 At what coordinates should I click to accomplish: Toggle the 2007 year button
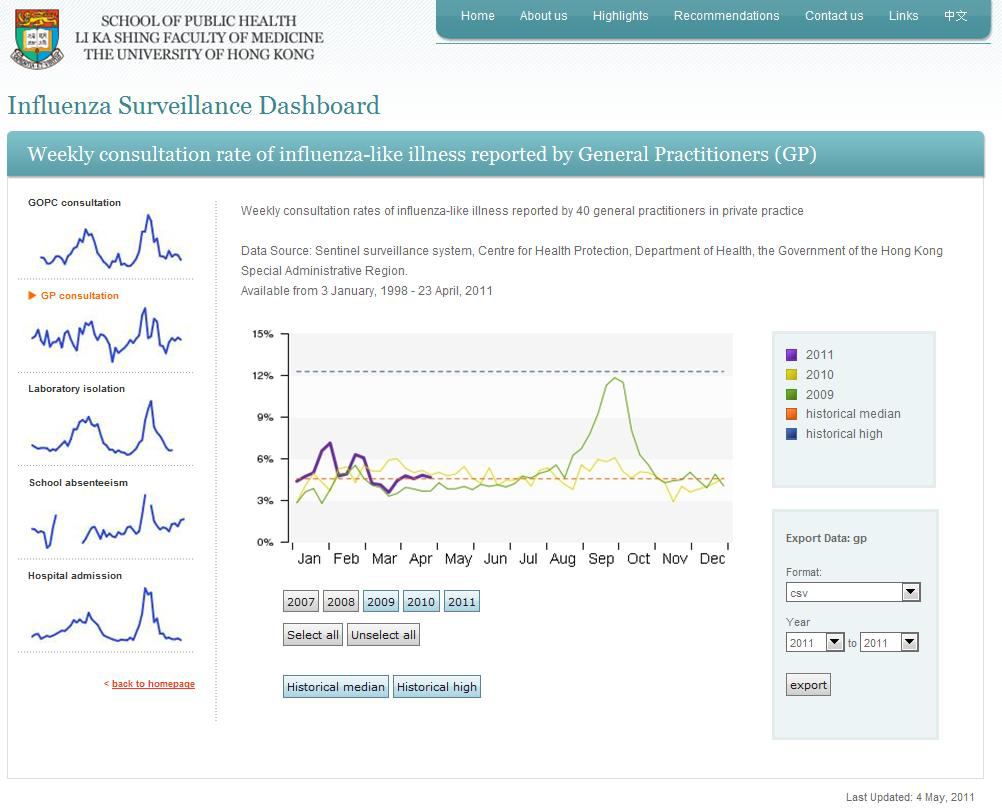[301, 602]
